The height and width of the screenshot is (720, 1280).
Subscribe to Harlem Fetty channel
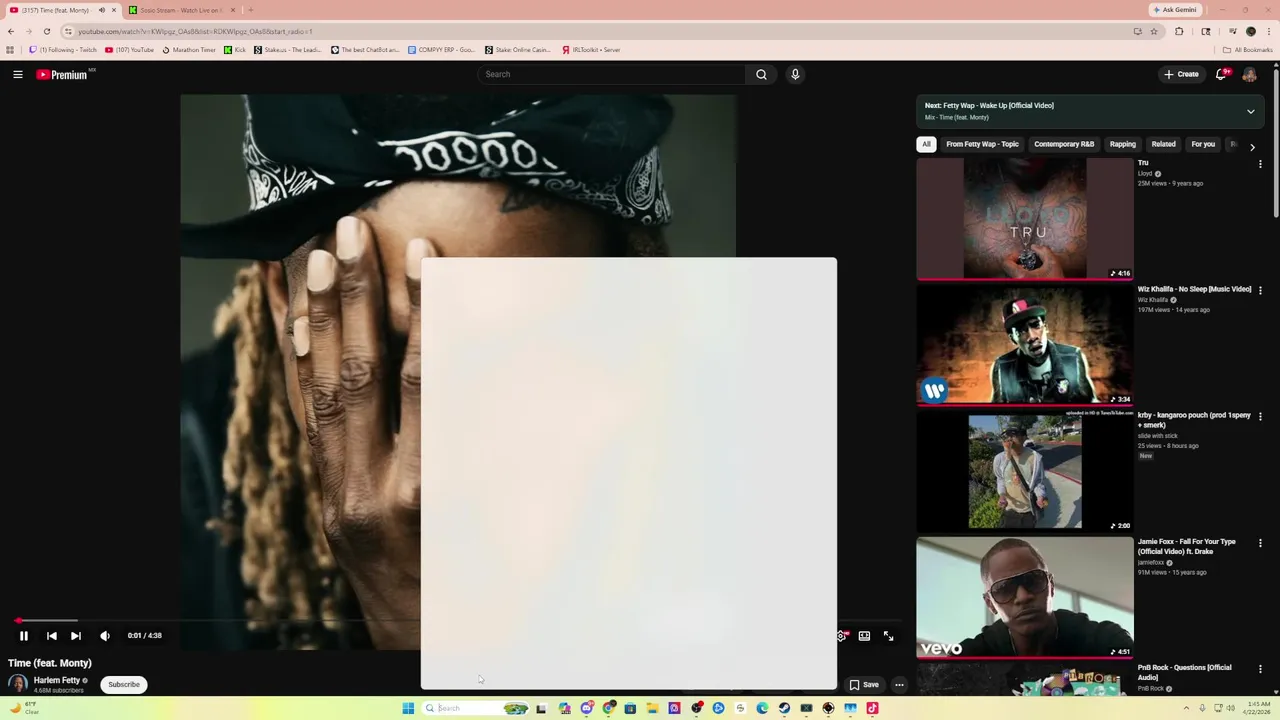(x=124, y=685)
